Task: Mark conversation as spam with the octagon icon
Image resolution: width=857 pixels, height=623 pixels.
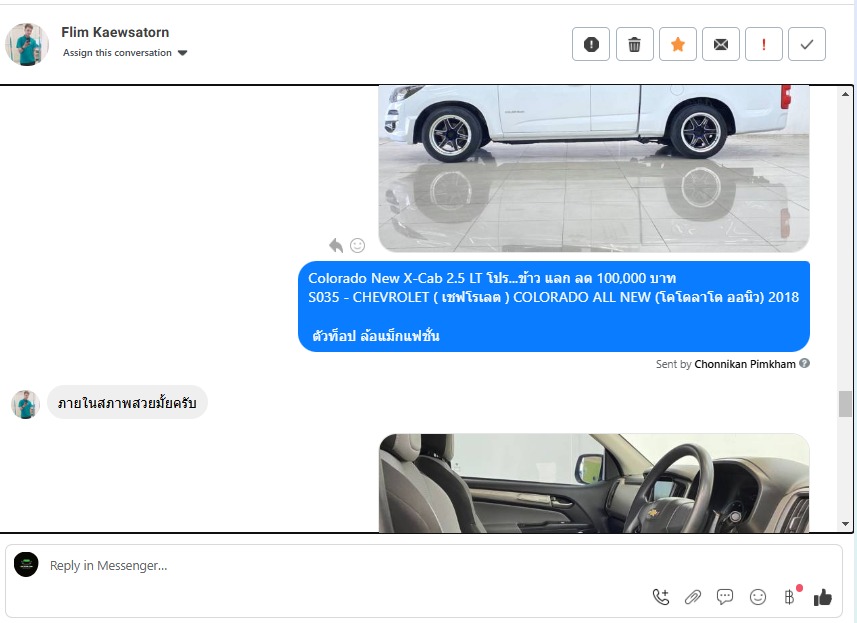Action: point(591,44)
